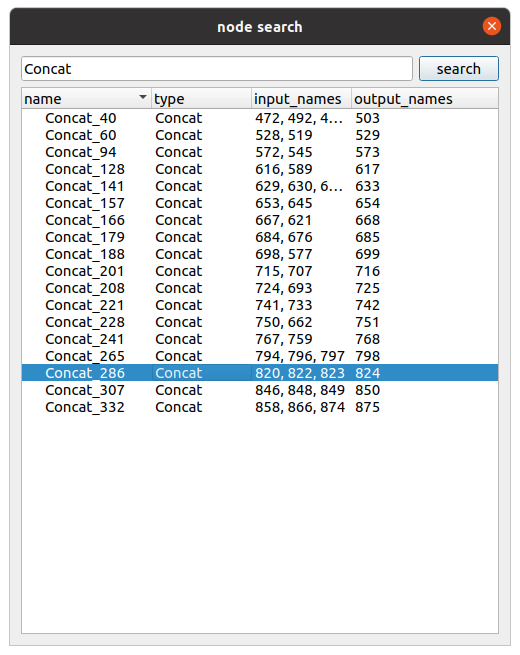
Task: Select the Concat_265 node
Action: click(x=260, y=356)
